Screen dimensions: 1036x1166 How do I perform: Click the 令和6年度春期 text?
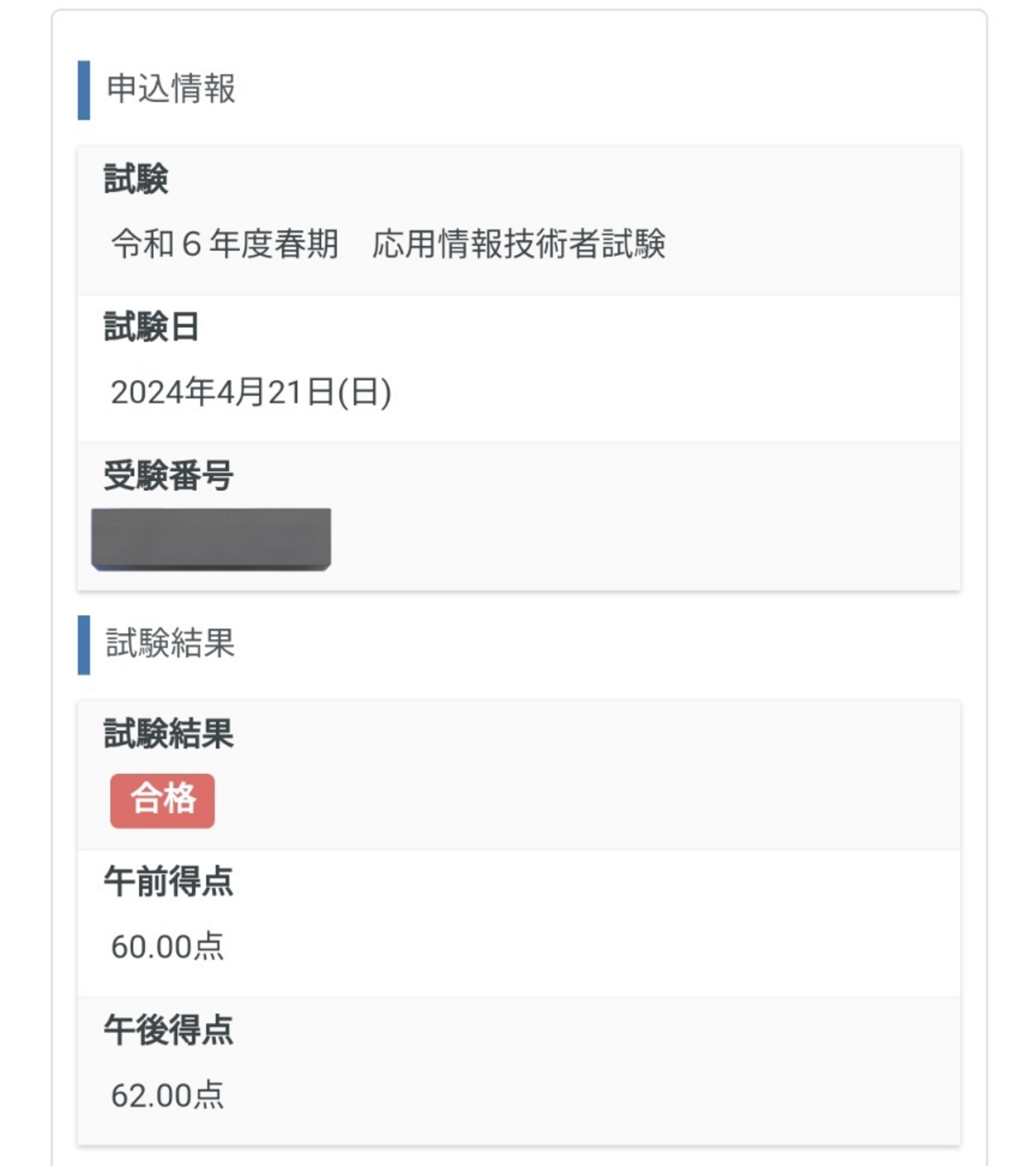(x=225, y=244)
